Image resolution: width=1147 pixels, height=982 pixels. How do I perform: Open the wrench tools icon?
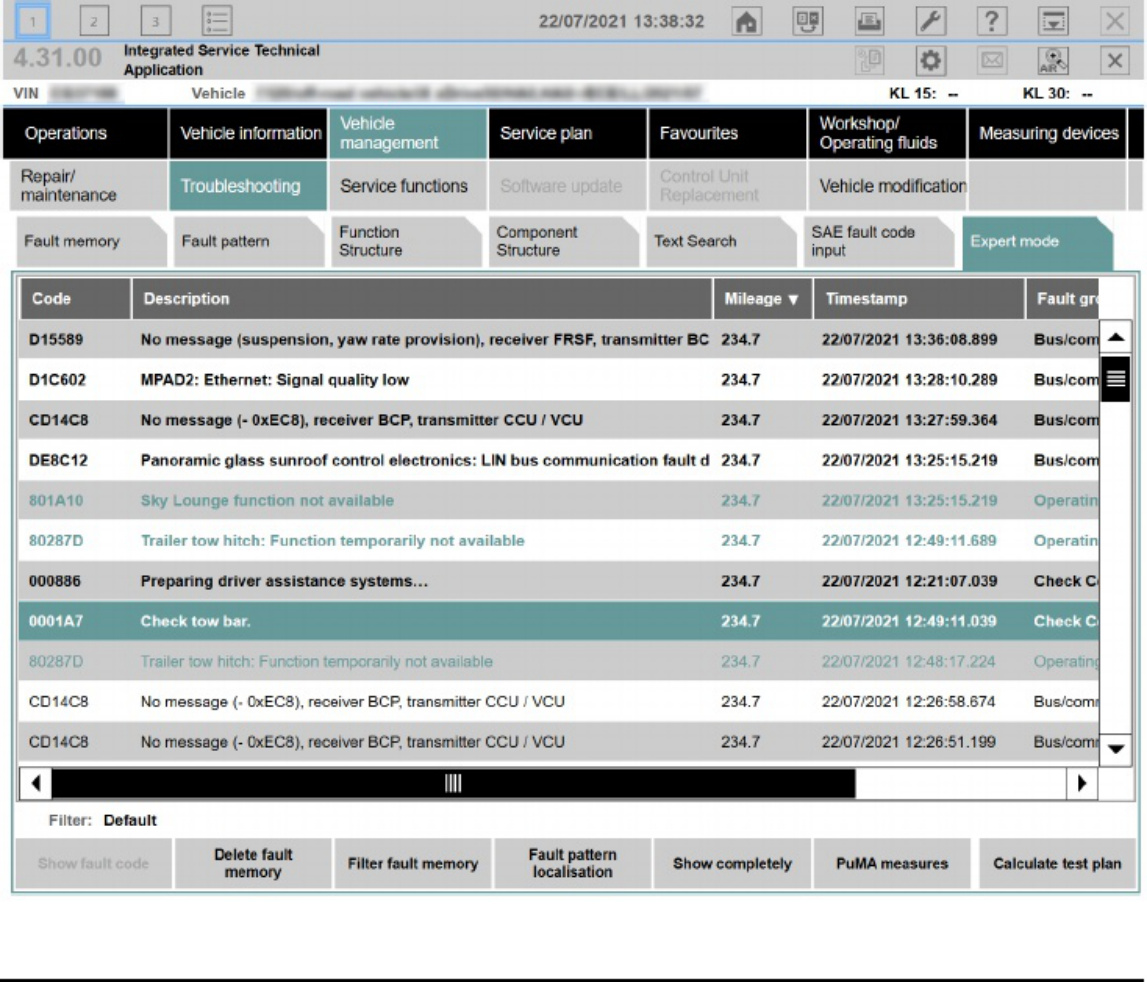coord(930,21)
